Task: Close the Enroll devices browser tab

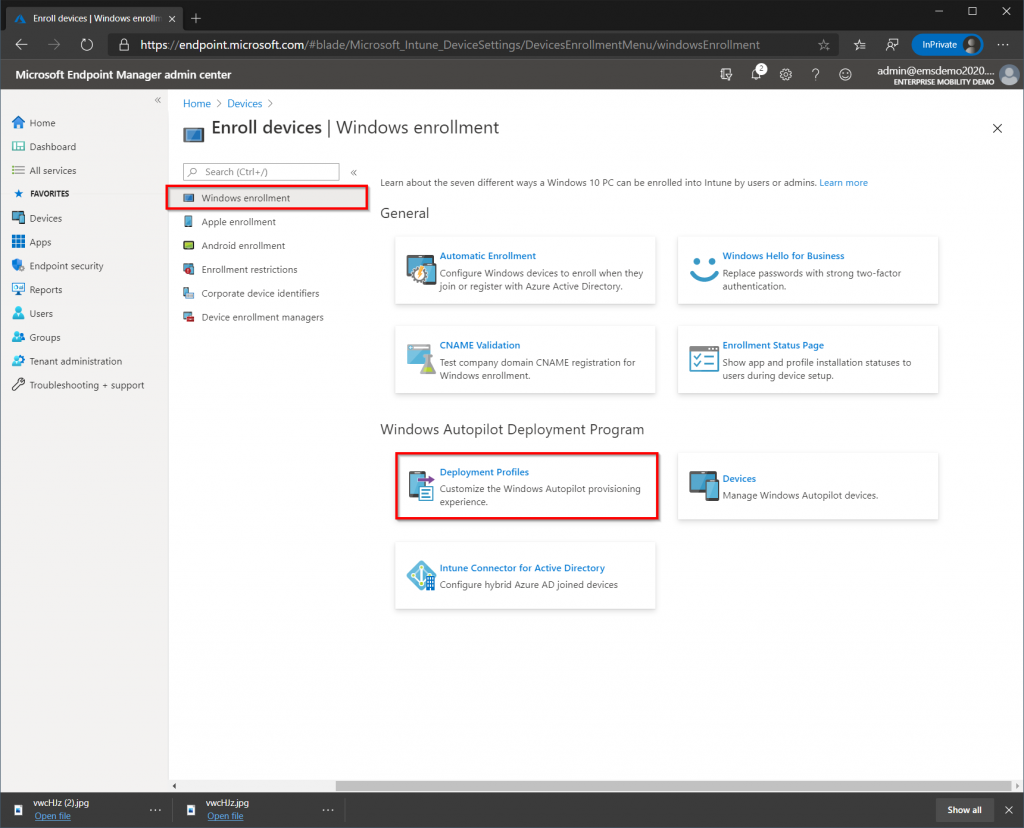Action: point(172,18)
